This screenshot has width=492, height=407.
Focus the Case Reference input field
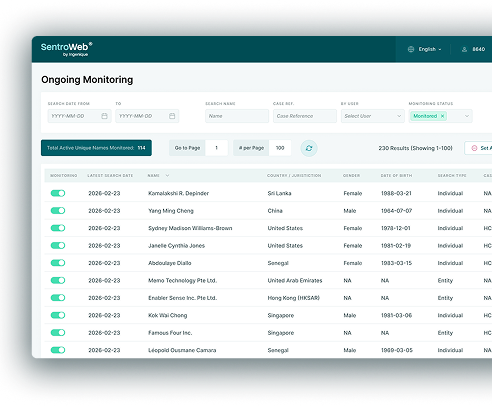[305, 116]
